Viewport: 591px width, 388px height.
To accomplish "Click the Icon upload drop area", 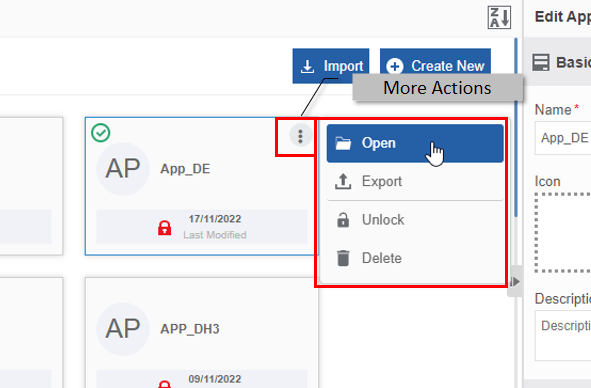I will [x=563, y=233].
